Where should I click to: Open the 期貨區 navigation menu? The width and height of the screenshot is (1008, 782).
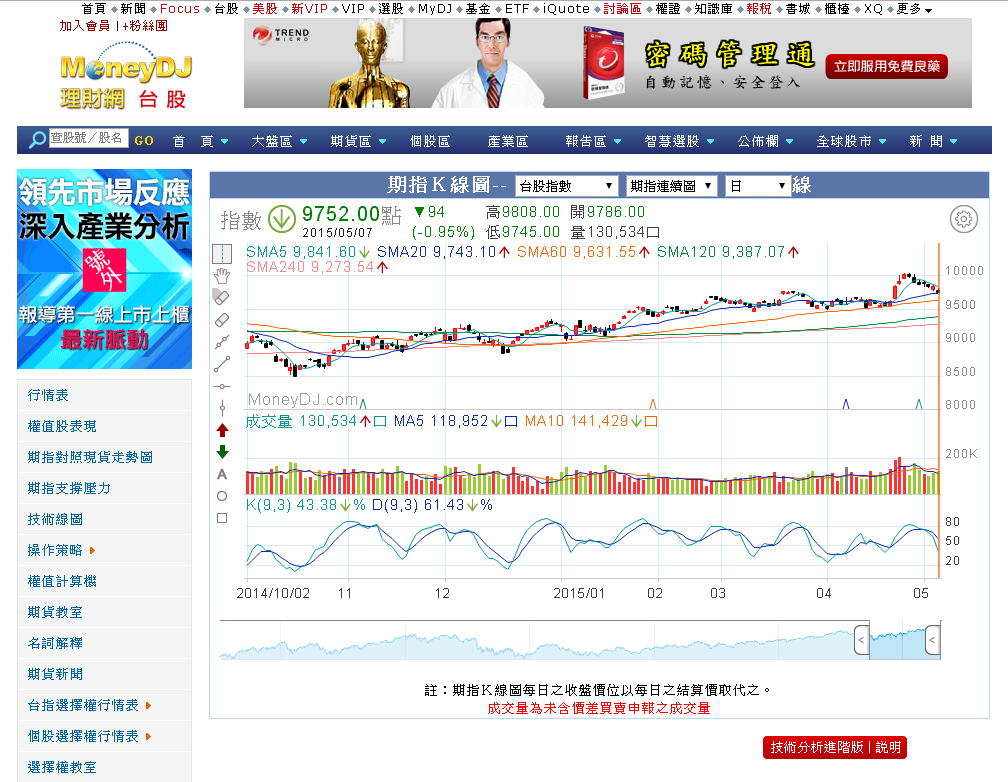(x=358, y=141)
